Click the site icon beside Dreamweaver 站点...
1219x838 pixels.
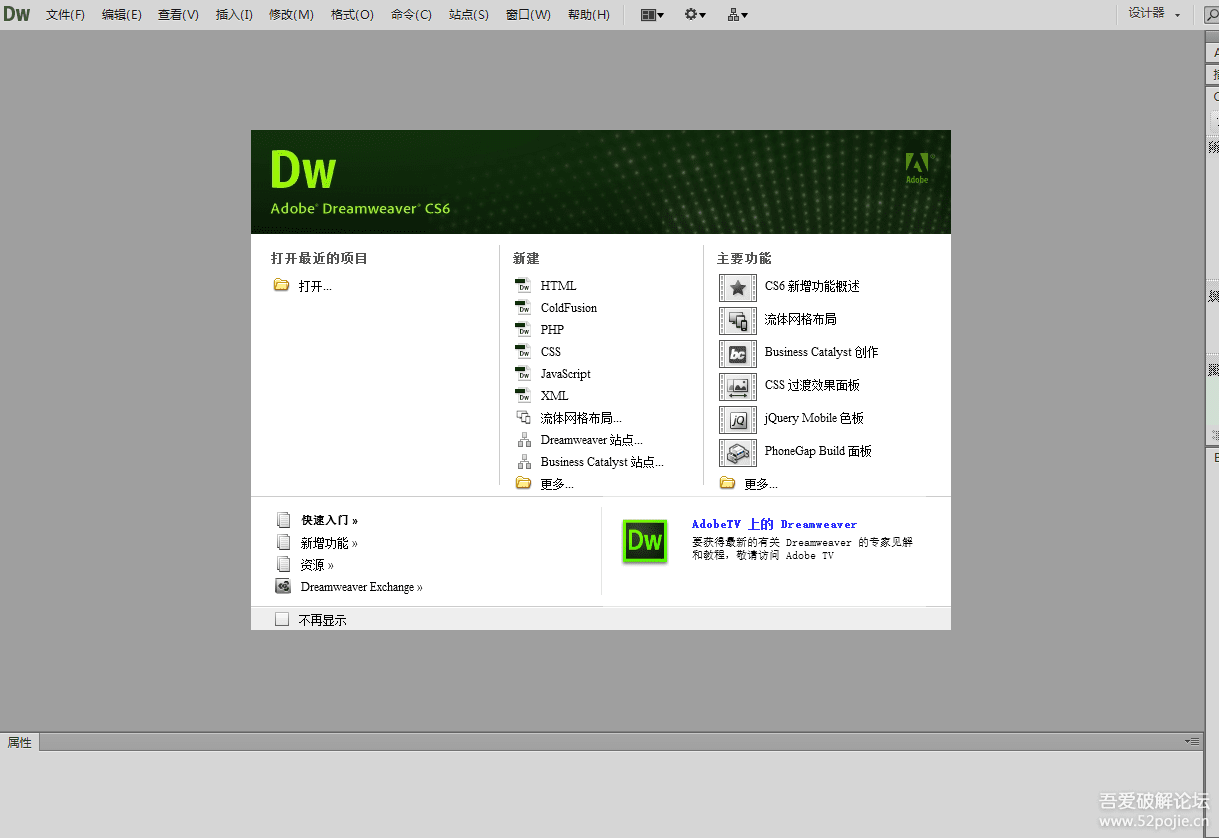tap(523, 439)
